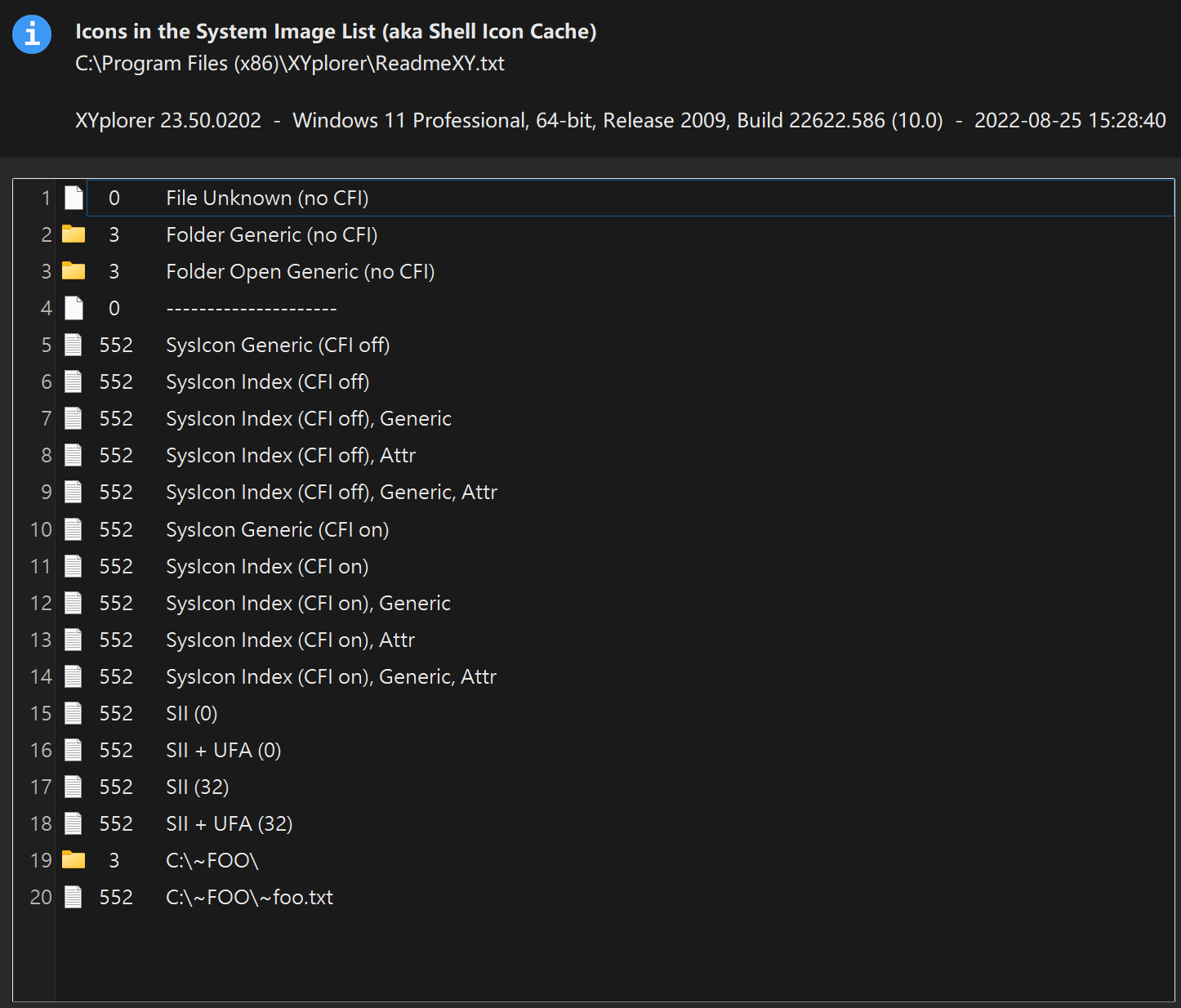This screenshot has height=1008, width=1181.
Task: Click the text file icon on row 5
Action: click(74, 345)
